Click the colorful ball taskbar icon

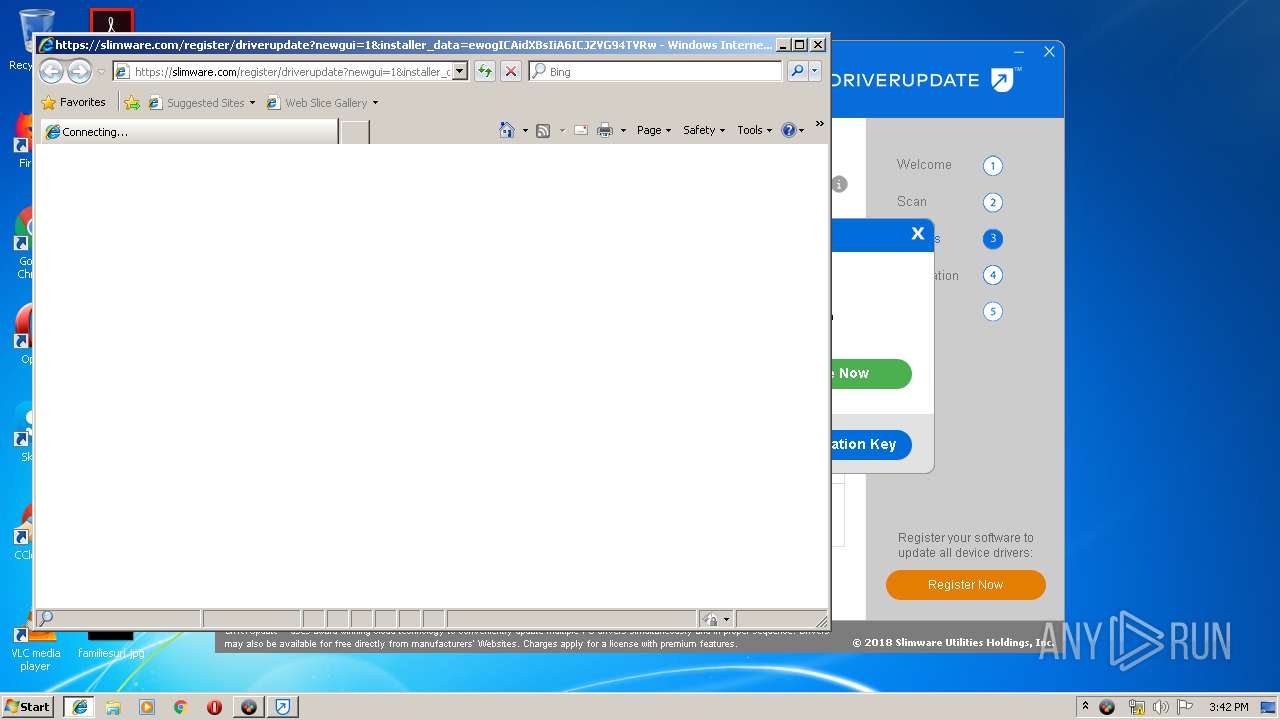[249, 706]
